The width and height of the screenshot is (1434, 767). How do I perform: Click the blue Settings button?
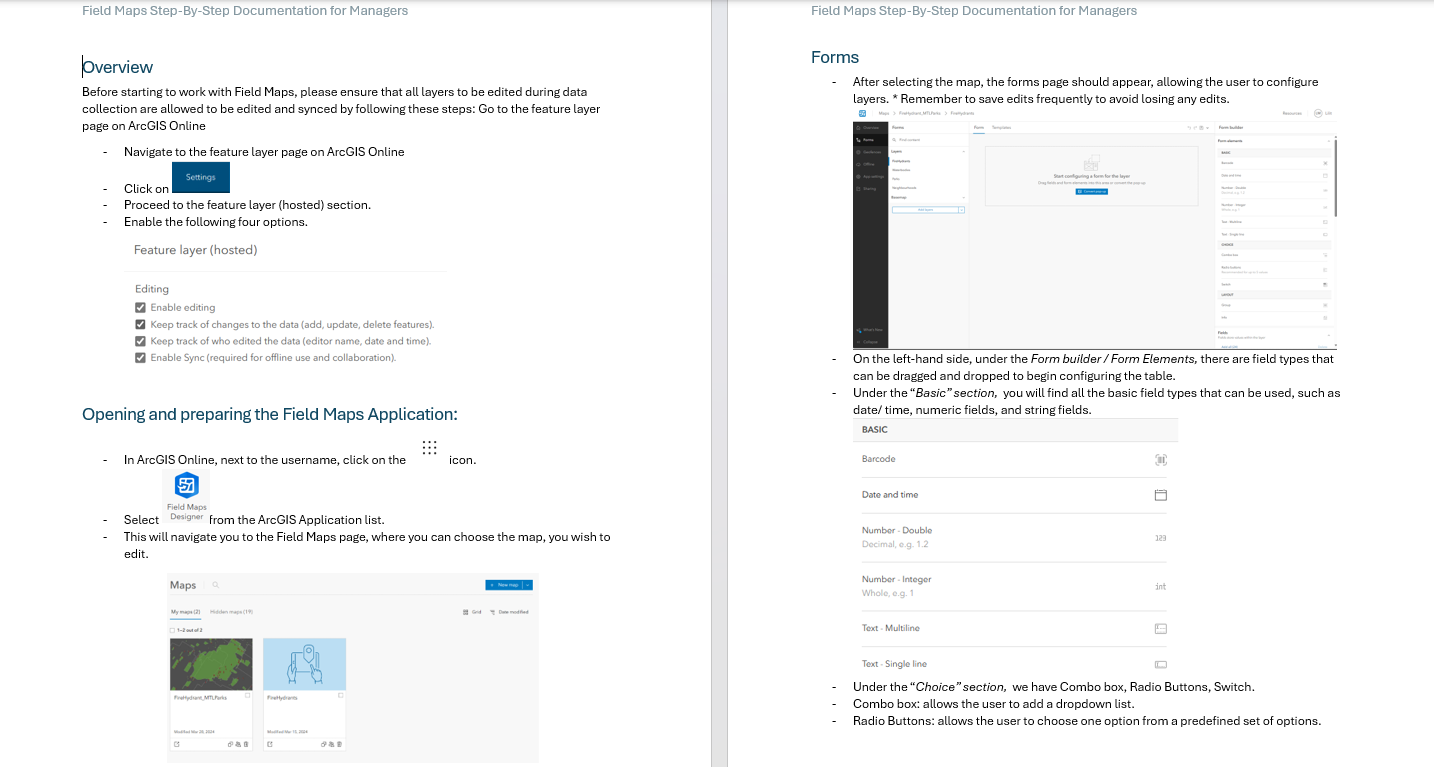click(201, 177)
